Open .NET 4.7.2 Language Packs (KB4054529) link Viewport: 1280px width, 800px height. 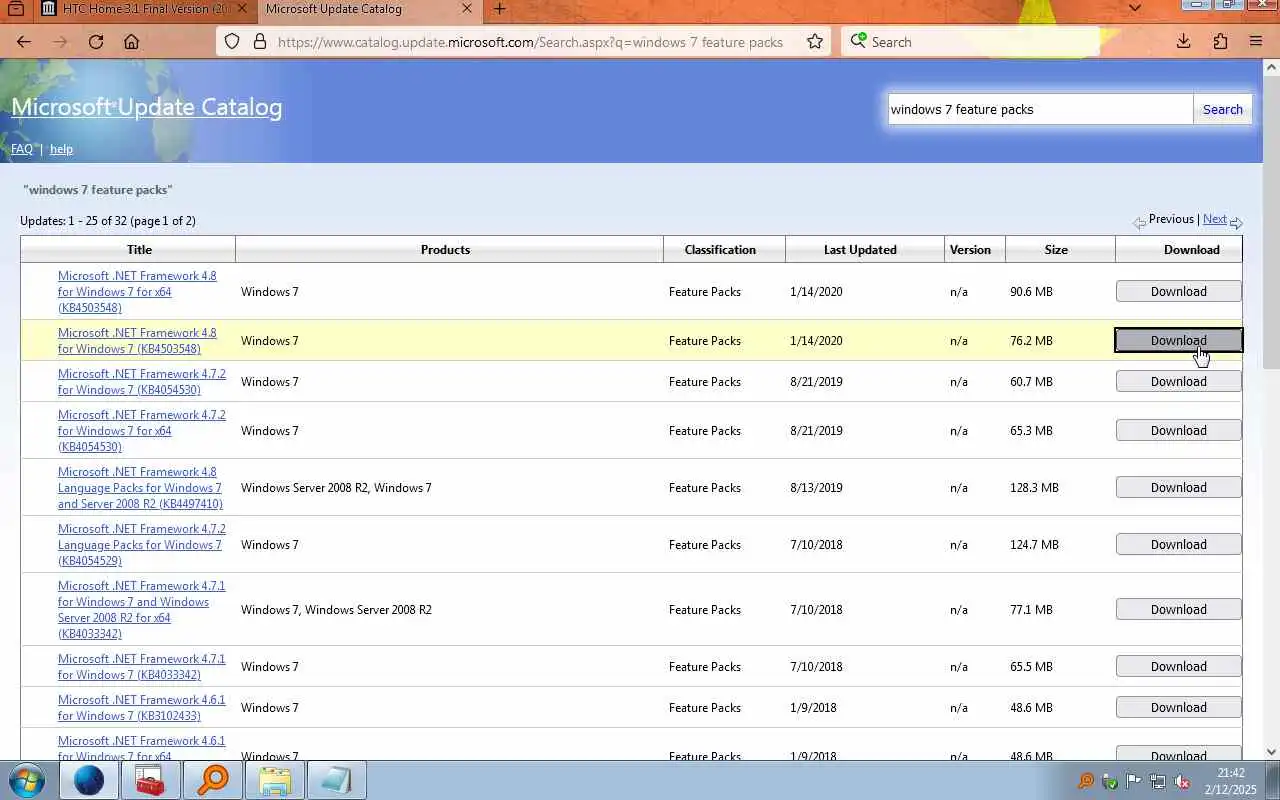pos(142,544)
